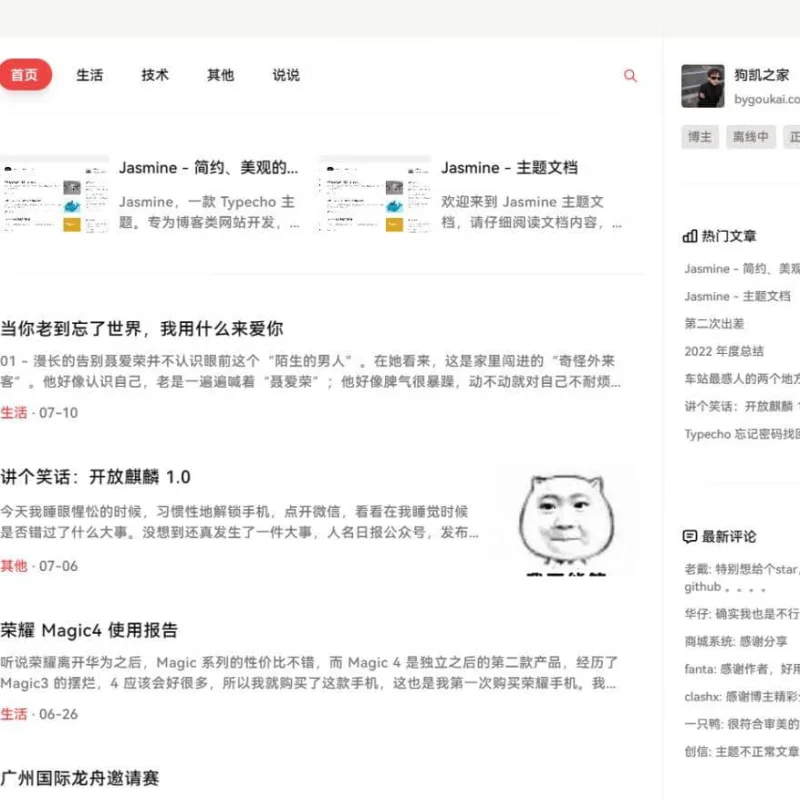Viewport: 800px width, 800px height.
Task: Open comment by 一只鸭
Action: point(742,724)
